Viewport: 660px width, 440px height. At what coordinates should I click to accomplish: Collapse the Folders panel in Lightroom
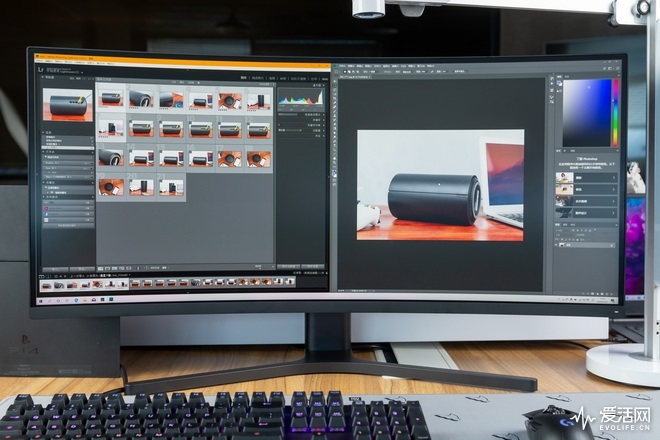pyautogui.click(x=43, y=152)
